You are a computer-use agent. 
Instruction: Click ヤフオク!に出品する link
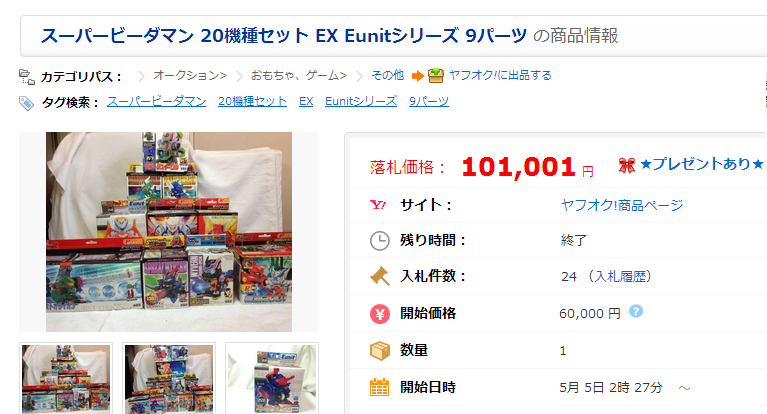point(500,75)
